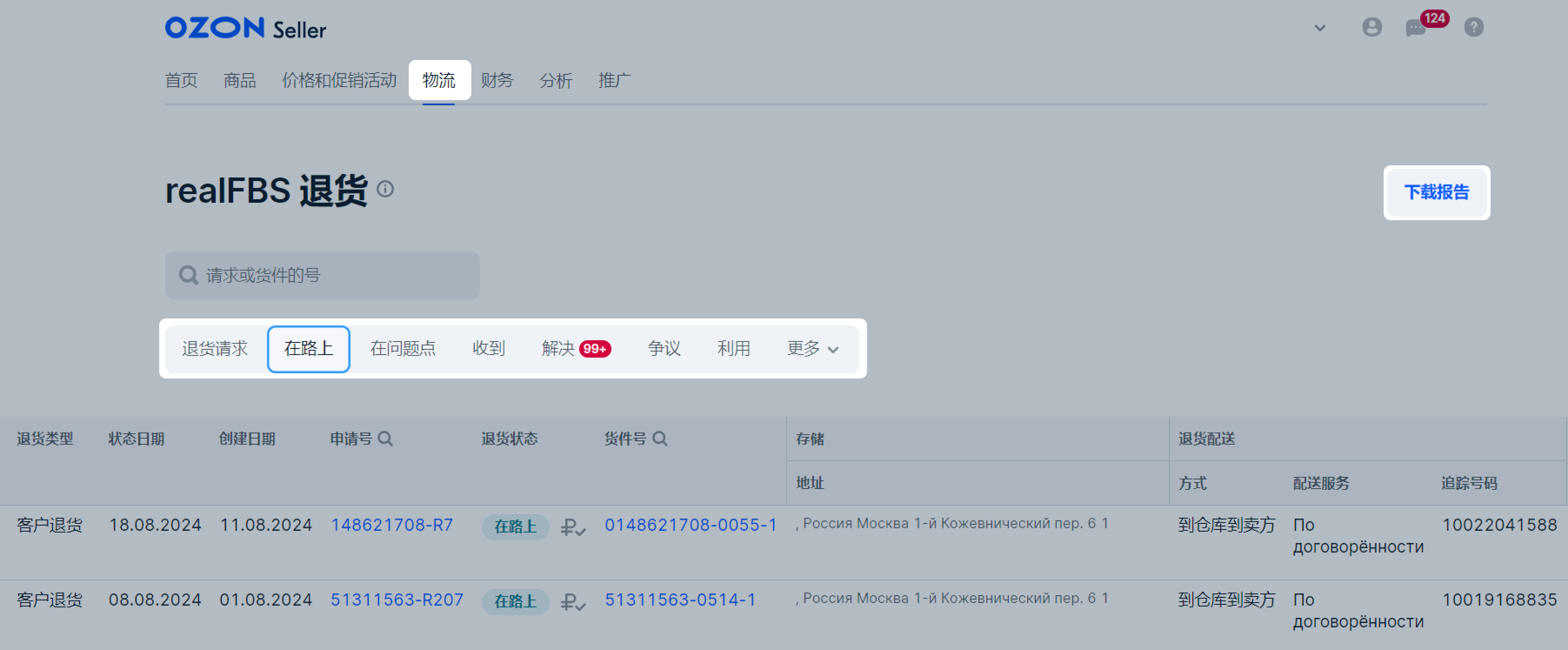Open 物流 navigation item
The image size is (1568, 650).
[439, 80]
